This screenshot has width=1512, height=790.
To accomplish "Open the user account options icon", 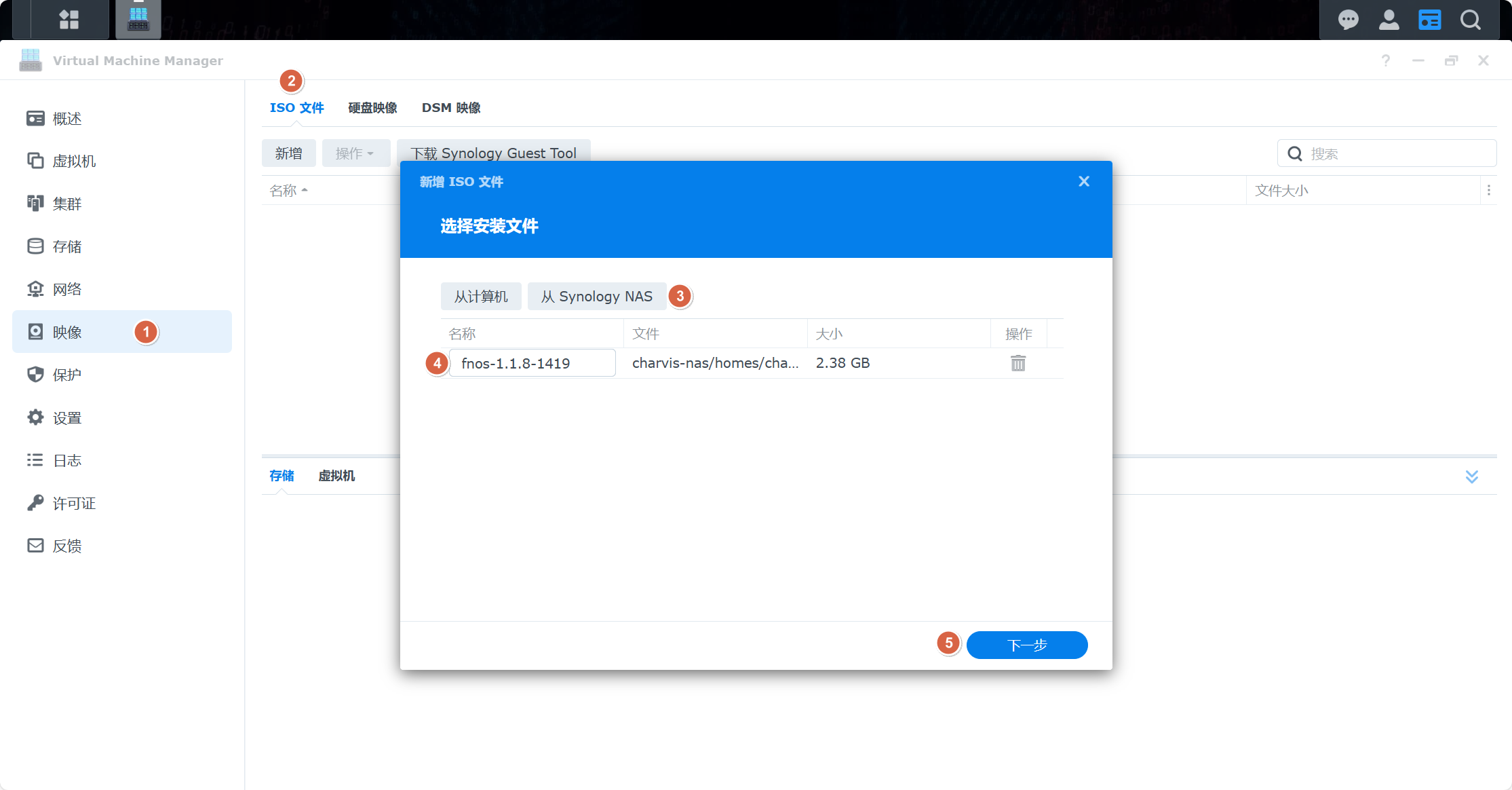I will 1389,20.
